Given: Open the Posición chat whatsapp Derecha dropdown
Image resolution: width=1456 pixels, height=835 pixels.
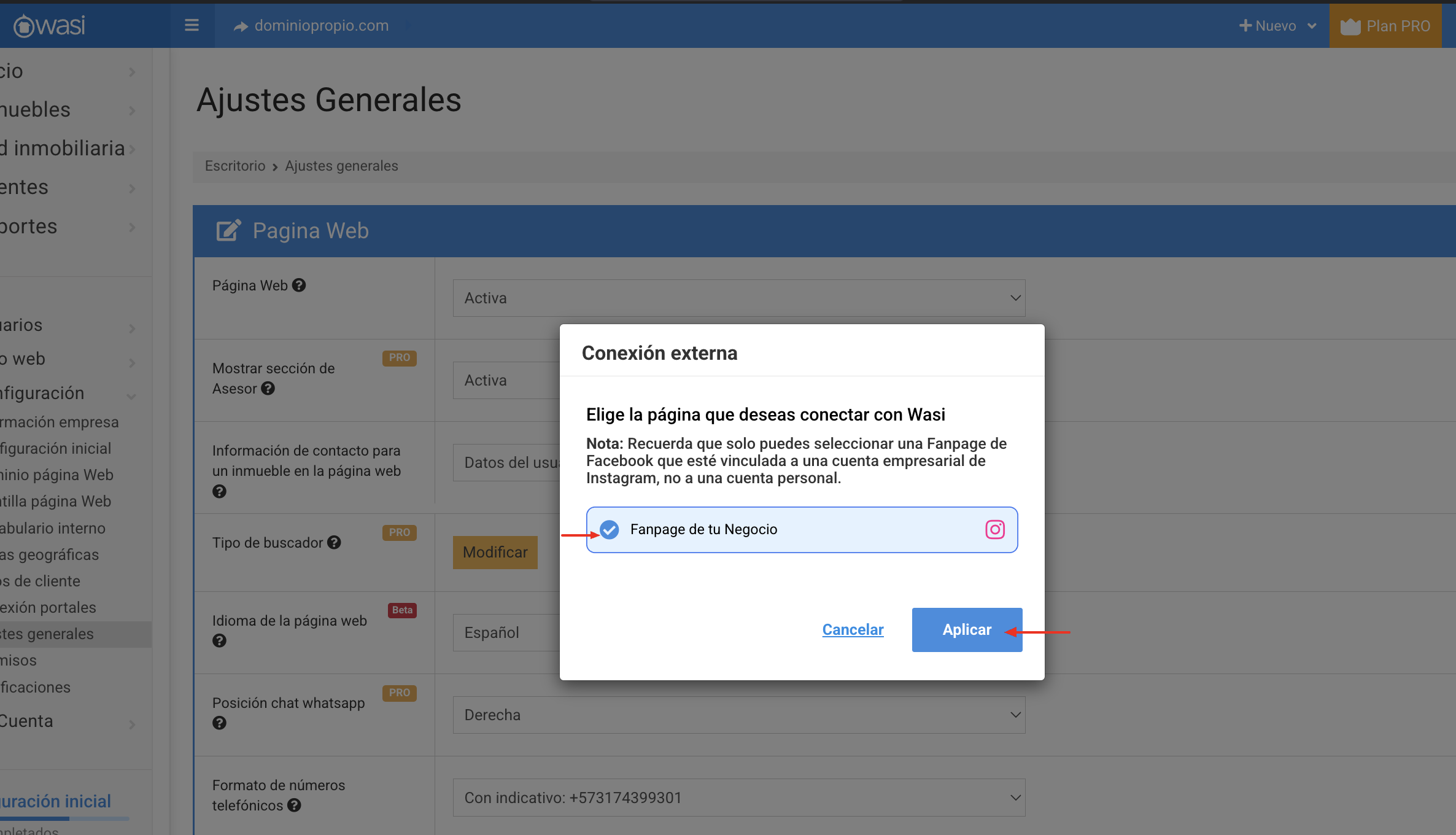Looking at the screenshot, I should (x=738, y=715).
